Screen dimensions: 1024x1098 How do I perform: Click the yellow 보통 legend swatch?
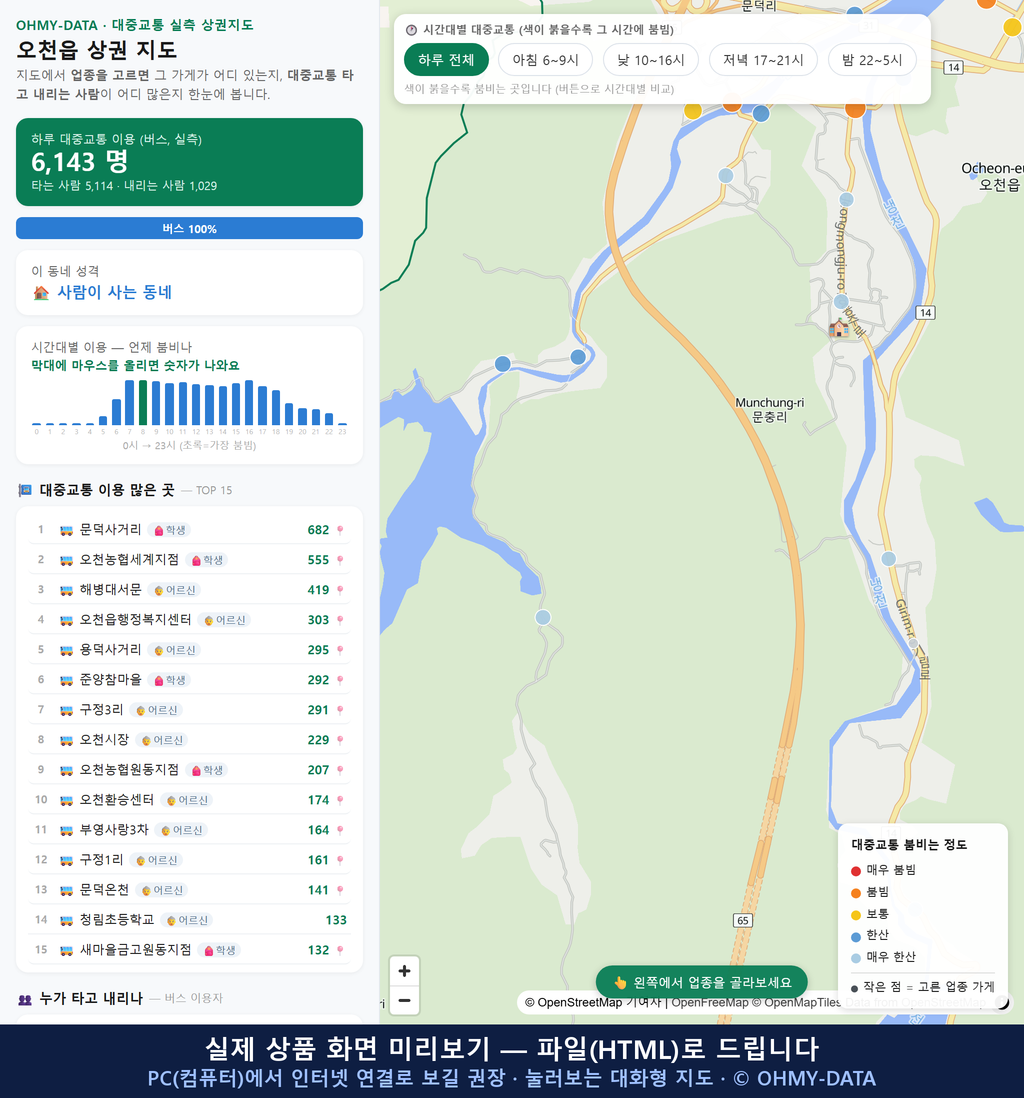coord(856,915)
